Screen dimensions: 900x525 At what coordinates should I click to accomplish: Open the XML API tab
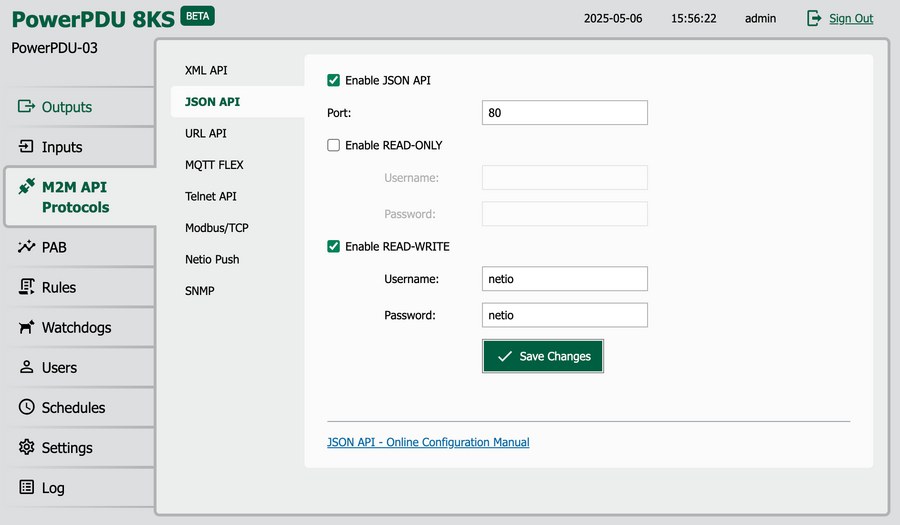[206, 70]
